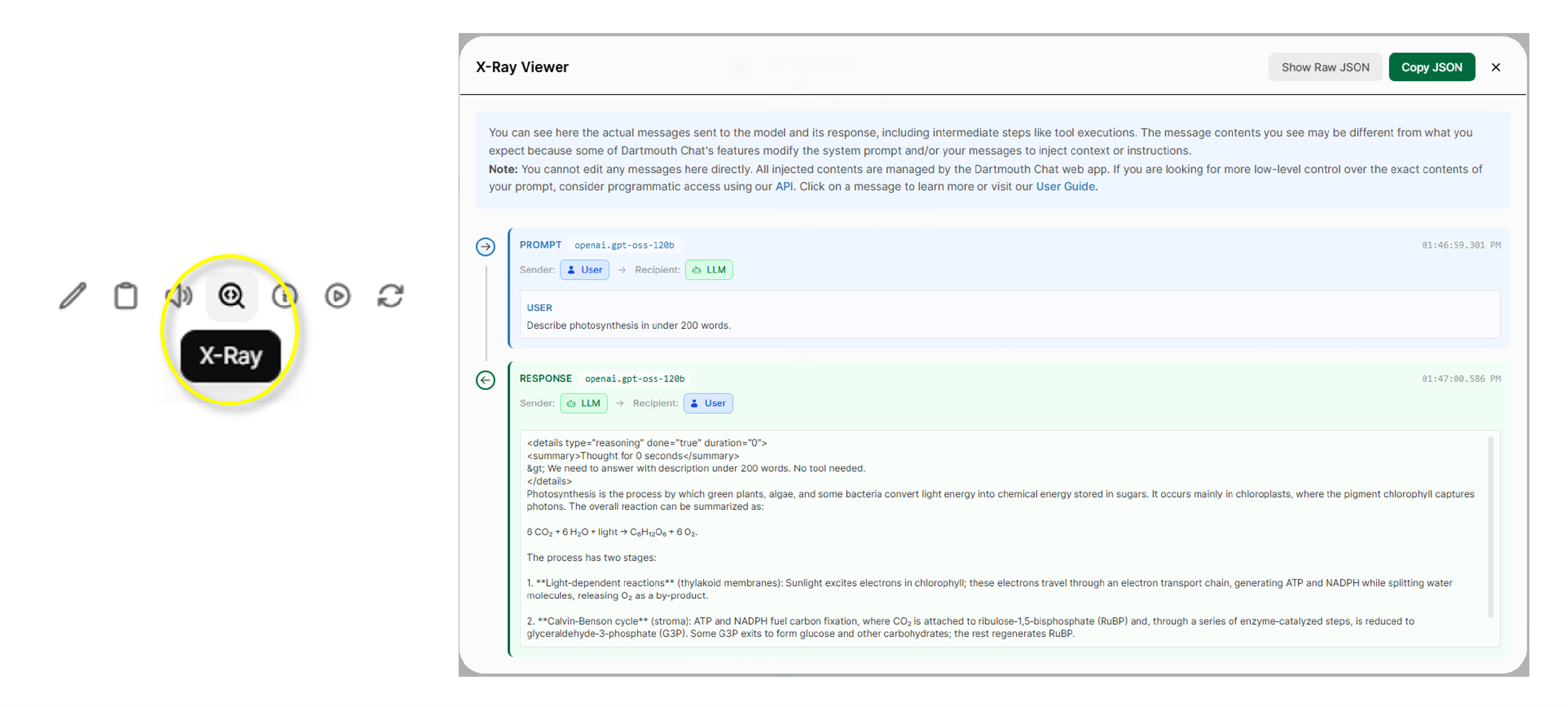Click the LLM recipient badge in PROMPT

click(x=708, y=270)
